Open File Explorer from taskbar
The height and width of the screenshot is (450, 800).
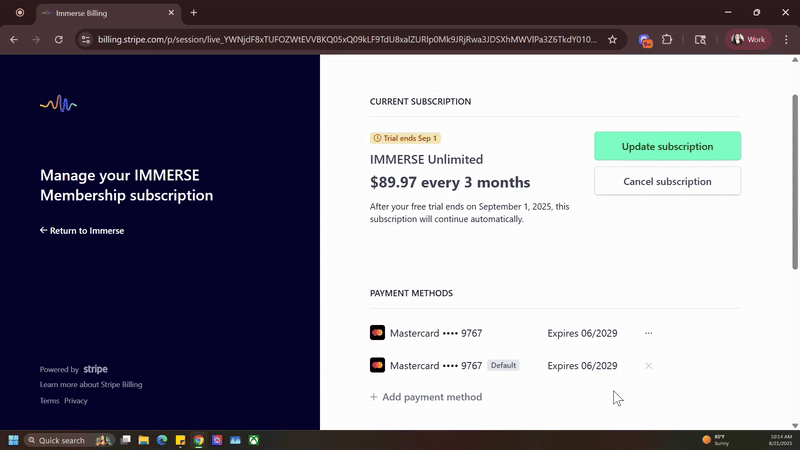tap(144, 440)
